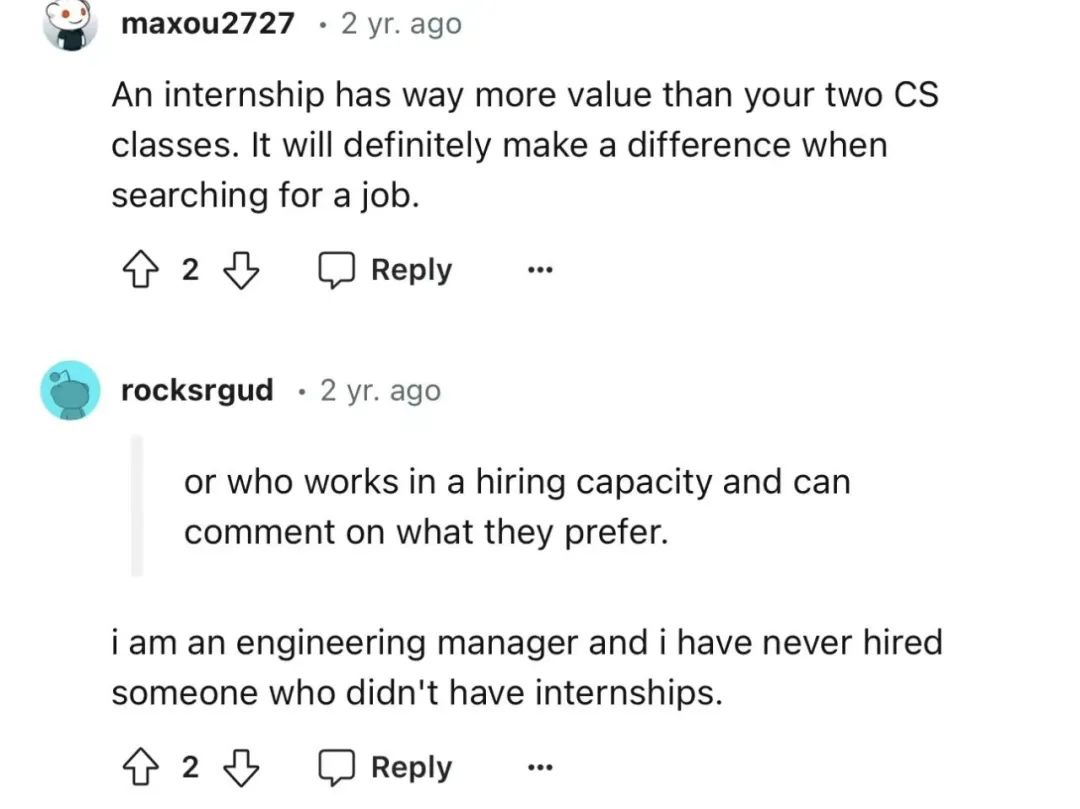The width and height of the screenshot is (1080, 809).
Task: Click the vote count on rocksrgud's comment
Action: (190, 768)
